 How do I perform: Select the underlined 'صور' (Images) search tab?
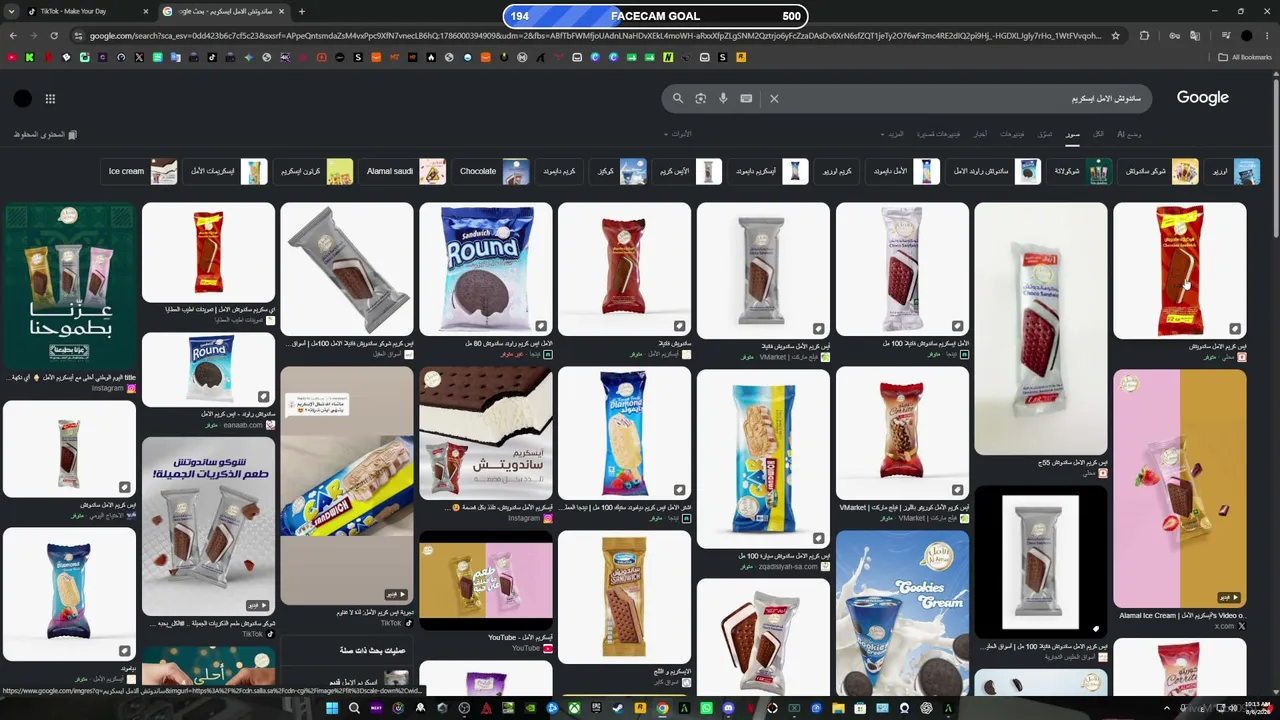[1072, 134]
